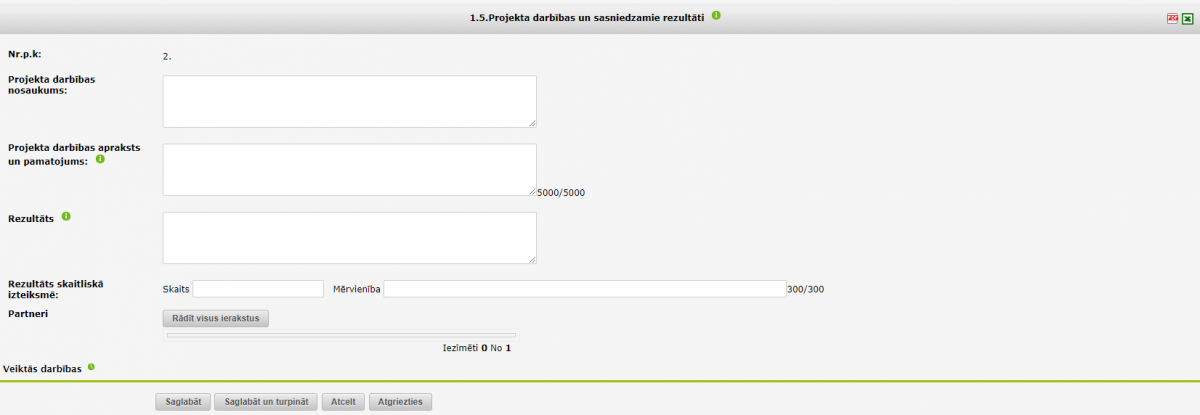Focus the 'Mērvienība' input field
Screen dimensions: 1200x415
tap(585, 289)
